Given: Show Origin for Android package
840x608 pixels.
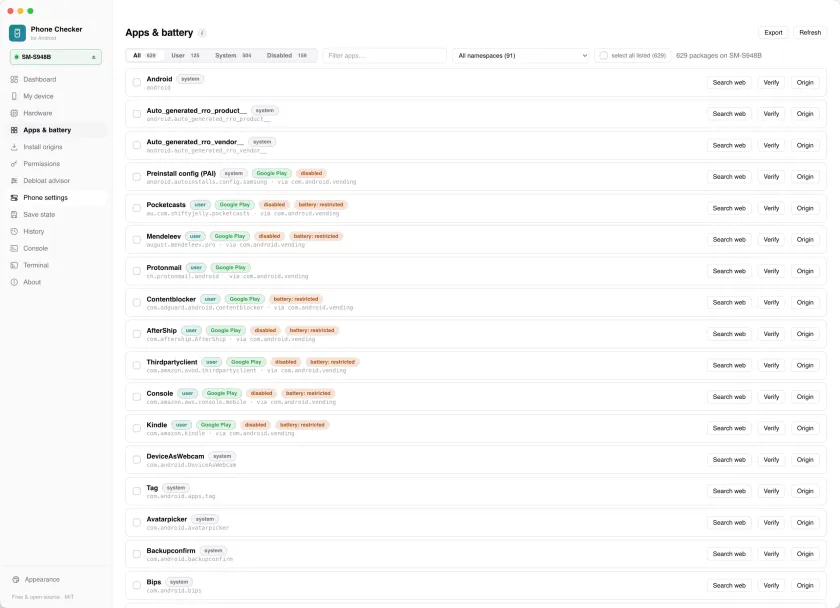Looking at the screenshot, I should coord(805,82).
